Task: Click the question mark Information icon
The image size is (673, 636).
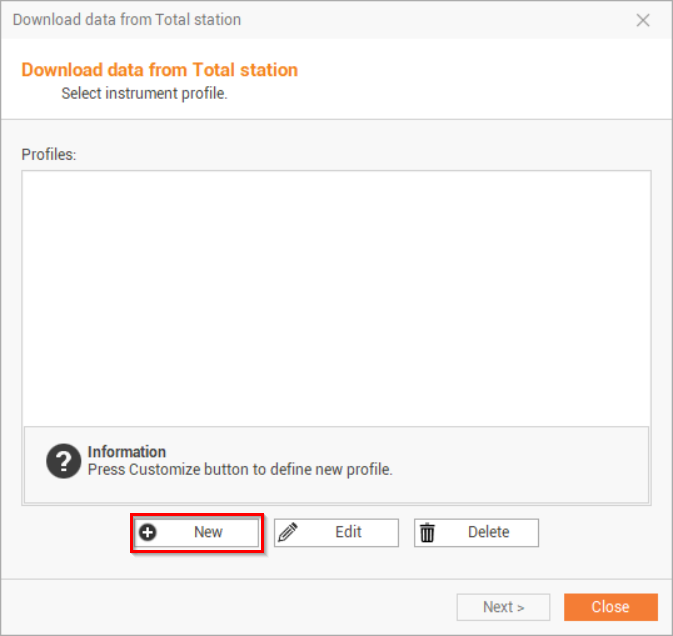Action: coord(63,460)
